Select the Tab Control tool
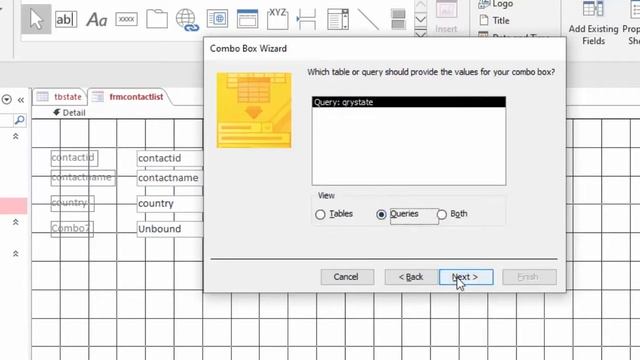 (157, 19)
